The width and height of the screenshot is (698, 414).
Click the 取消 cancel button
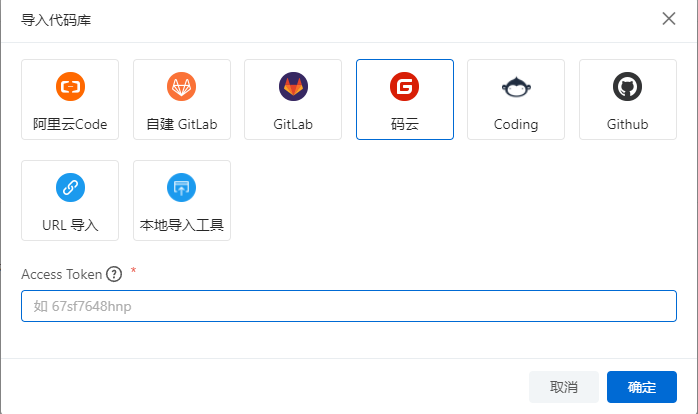pos(564,387)
